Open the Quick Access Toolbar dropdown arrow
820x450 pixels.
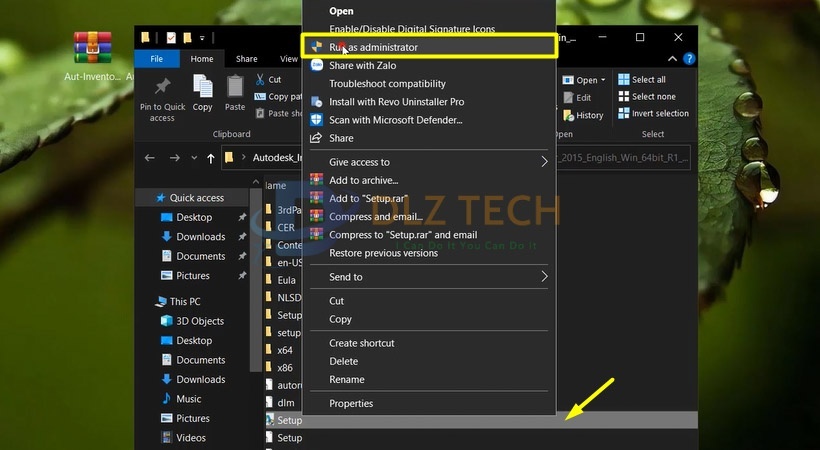(x=202, y=38)
